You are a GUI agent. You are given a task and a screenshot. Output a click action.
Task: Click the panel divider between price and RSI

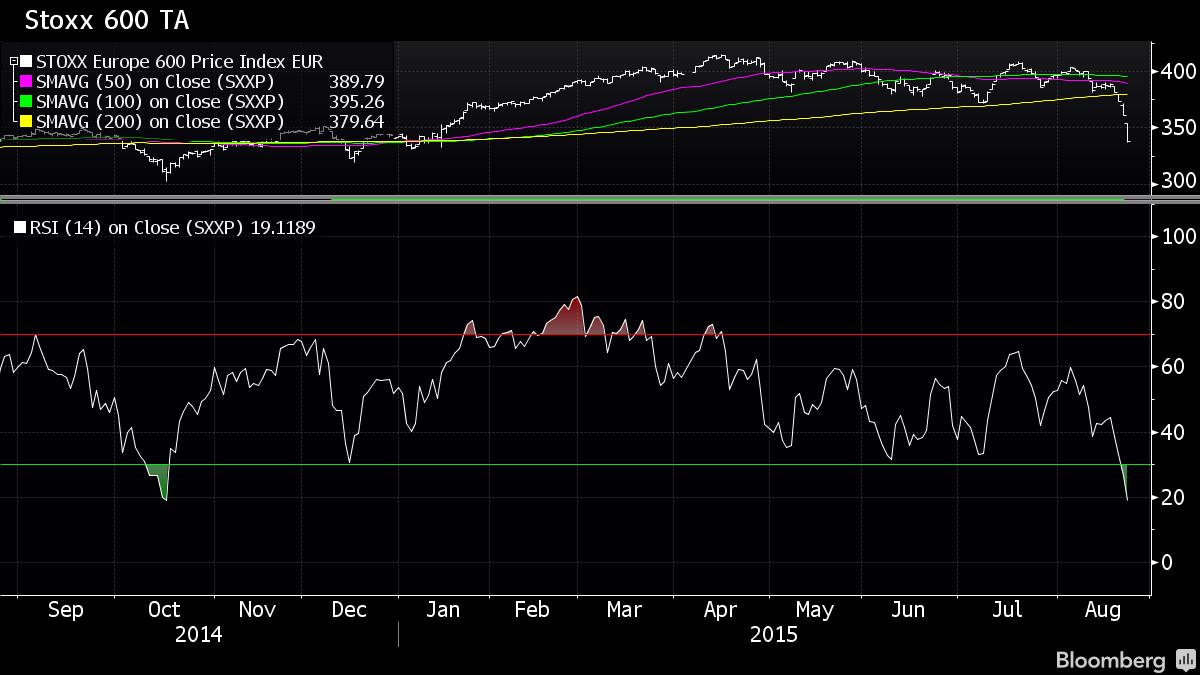600,200
